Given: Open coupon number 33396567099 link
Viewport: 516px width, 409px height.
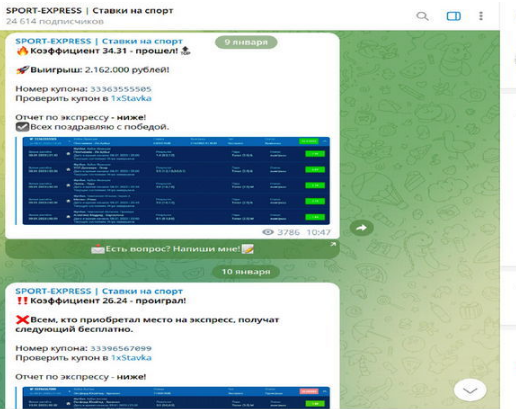Looking at the screenshot, I should click(x=121, y=348).
